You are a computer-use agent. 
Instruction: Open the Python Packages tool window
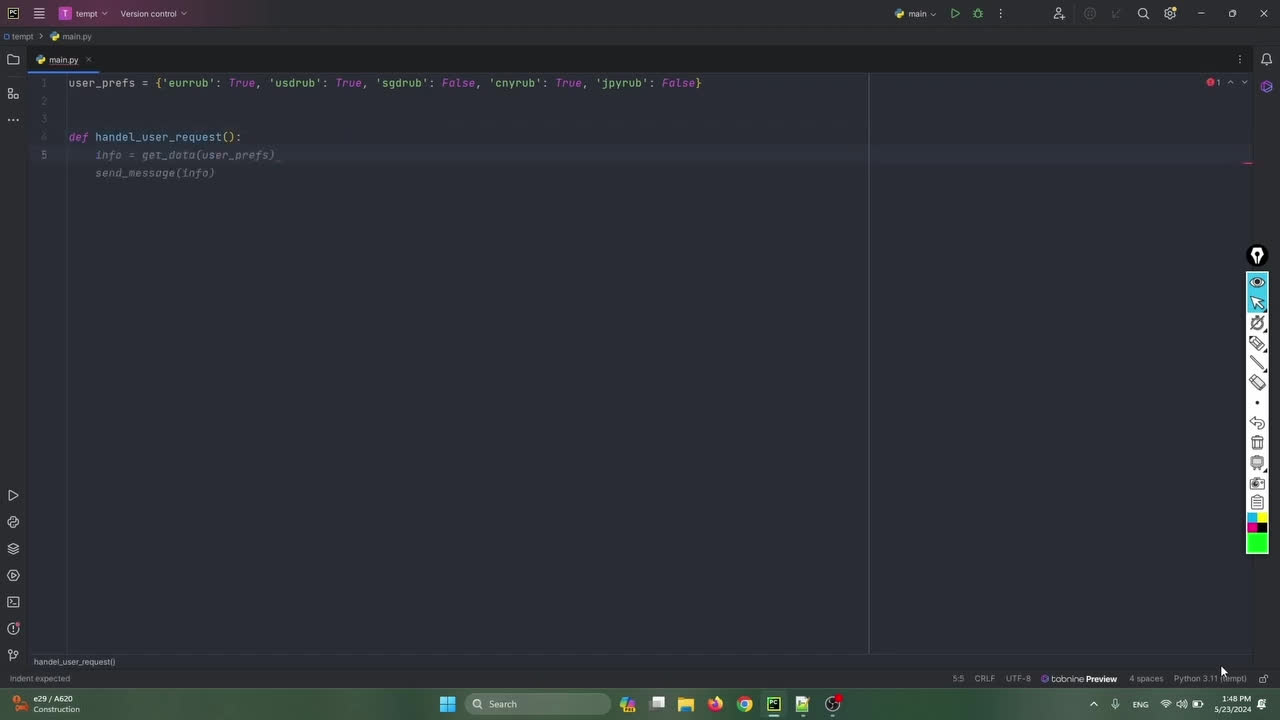[13, 549]
